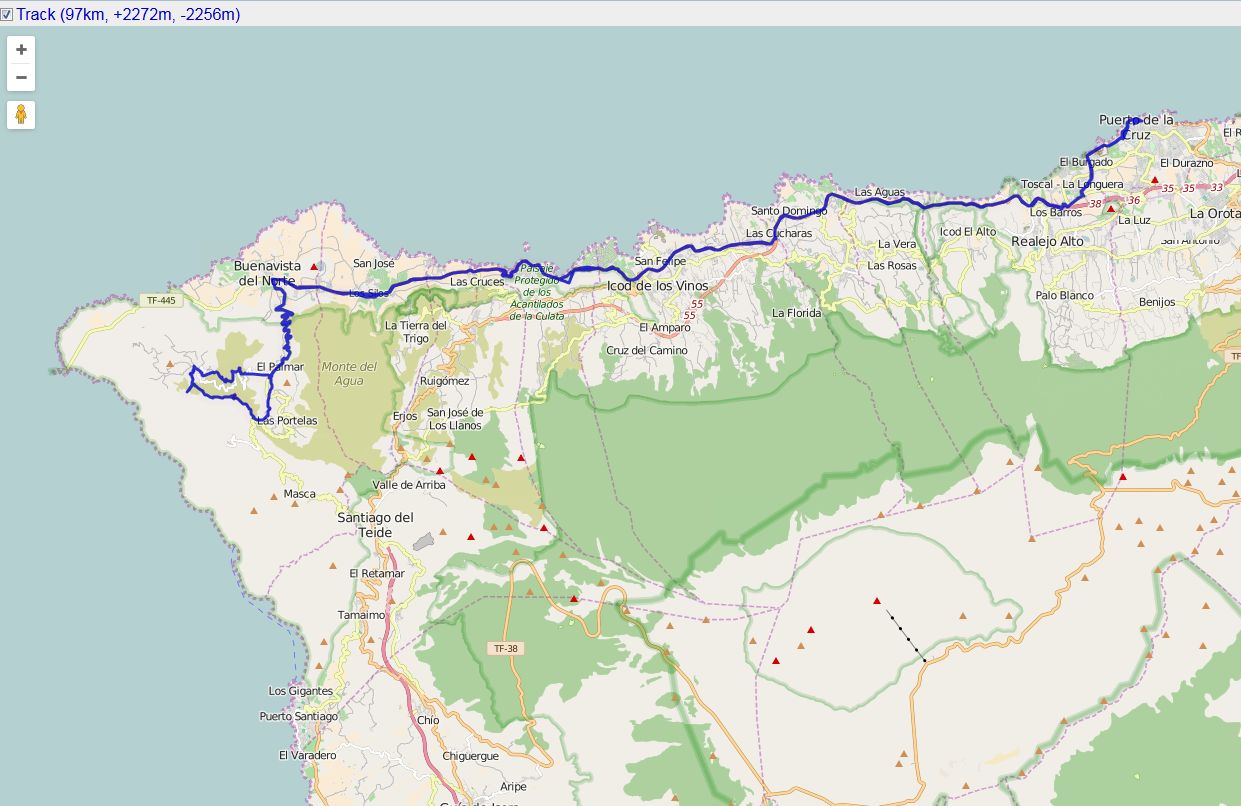Click the Palo Blanco label
This screenshot has height=806, width=1241.
(x=1064, y=295)
